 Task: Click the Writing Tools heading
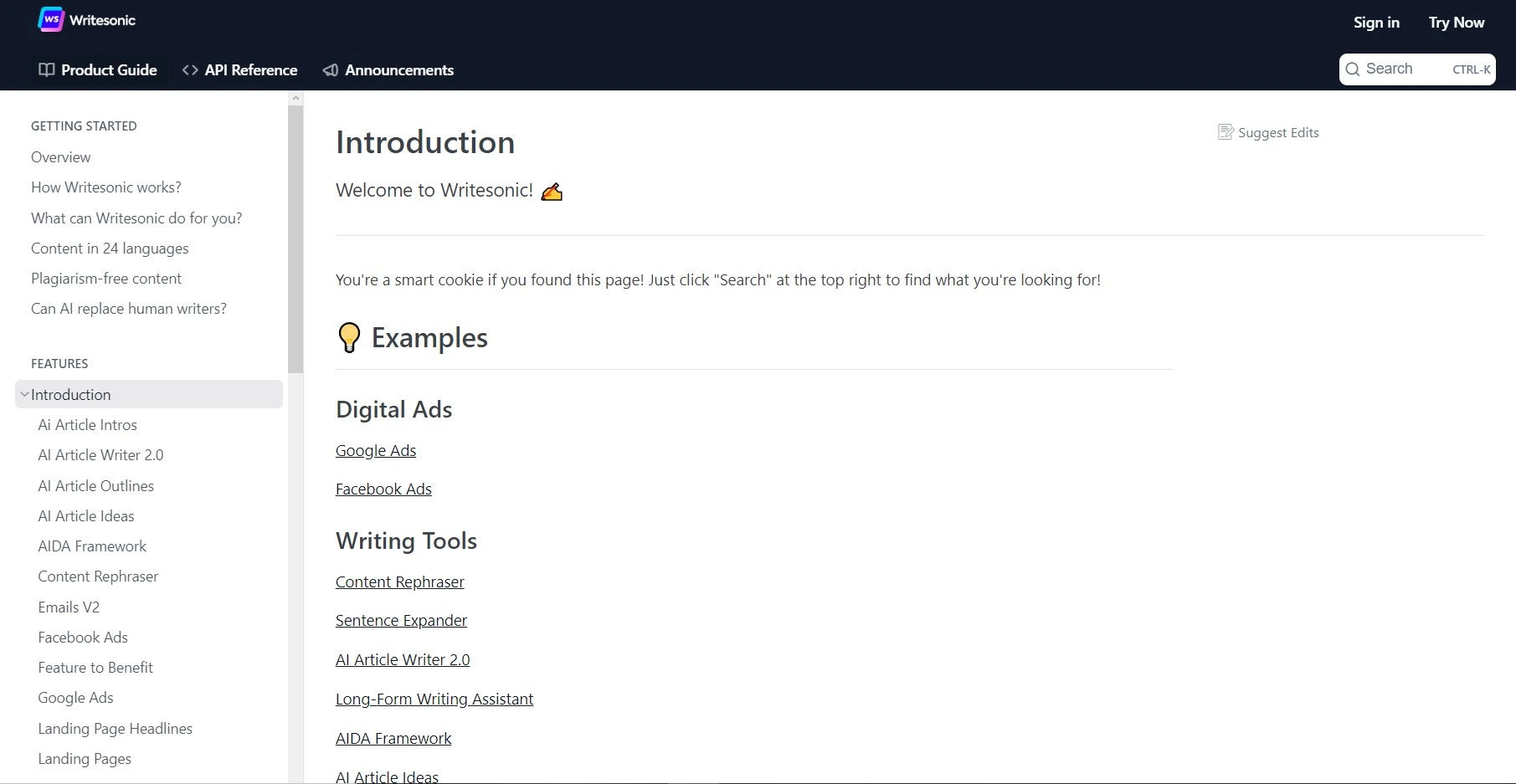click(406, 541)
